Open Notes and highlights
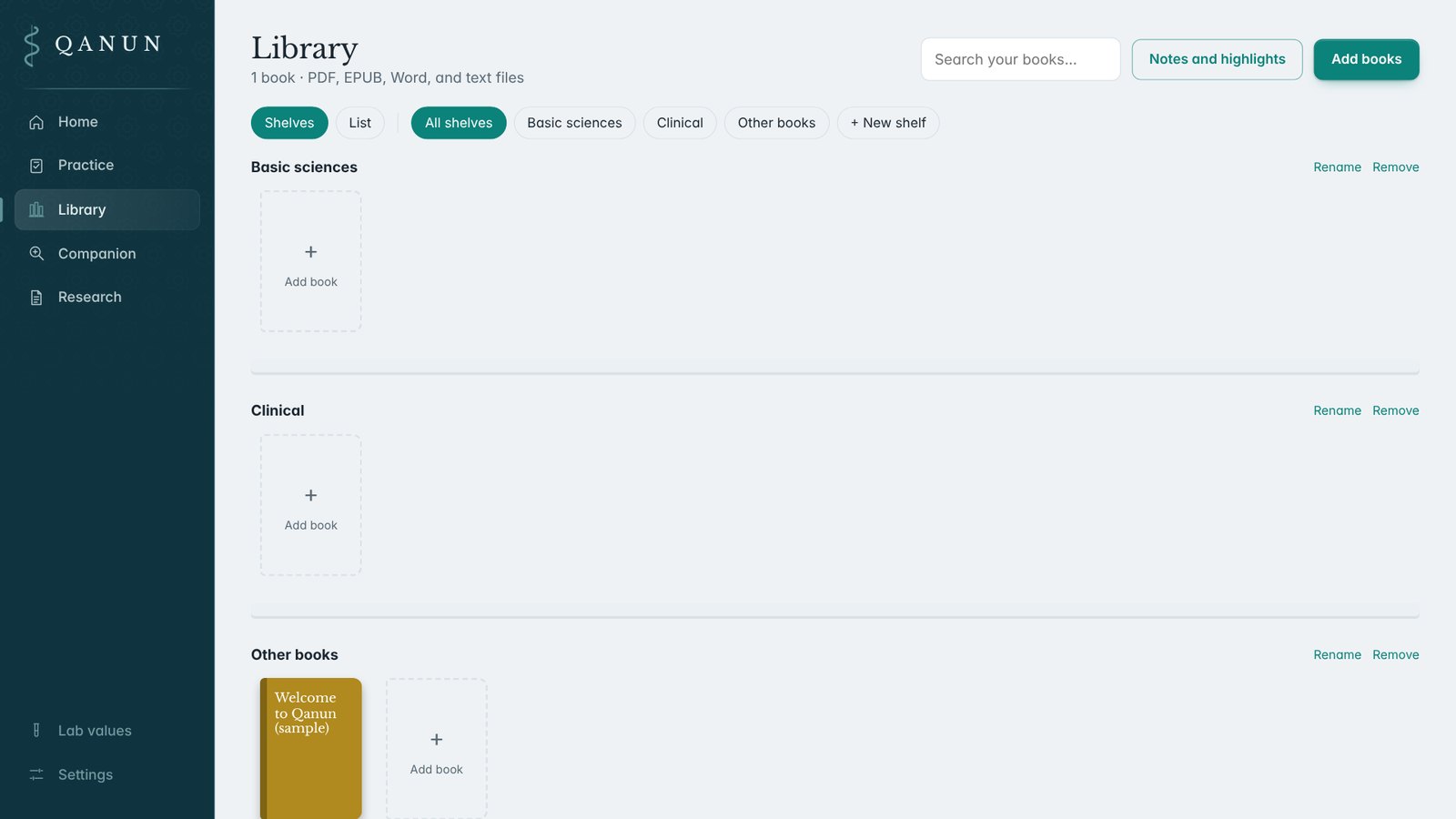 pos(1217,59)
